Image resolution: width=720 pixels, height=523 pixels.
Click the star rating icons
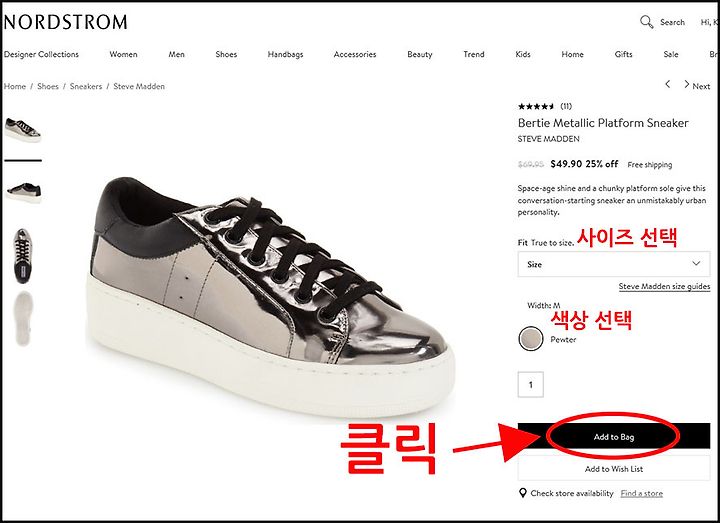point(536,107)
